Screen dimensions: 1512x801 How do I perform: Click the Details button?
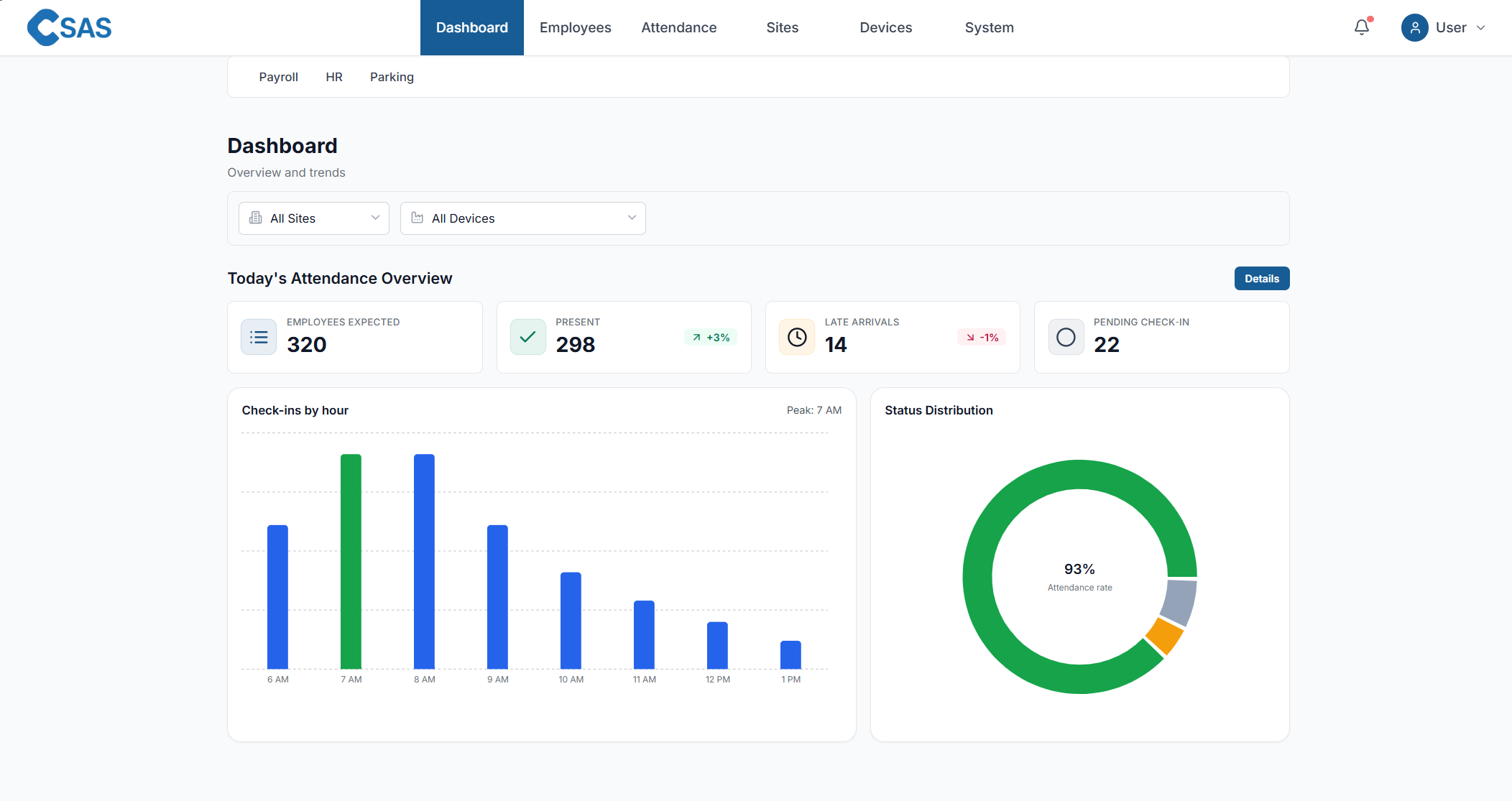point(1261,278)
